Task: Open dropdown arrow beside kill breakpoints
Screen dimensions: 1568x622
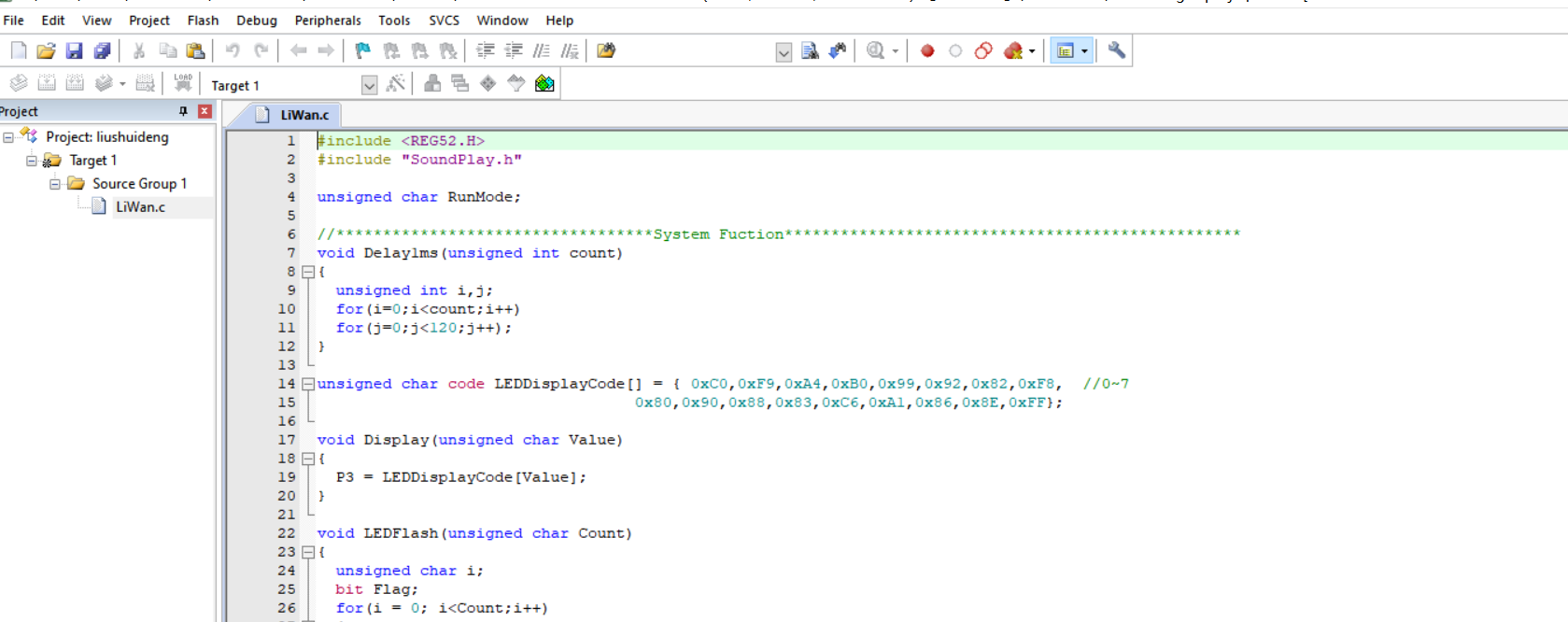Action: click(x=1032, y=51)
